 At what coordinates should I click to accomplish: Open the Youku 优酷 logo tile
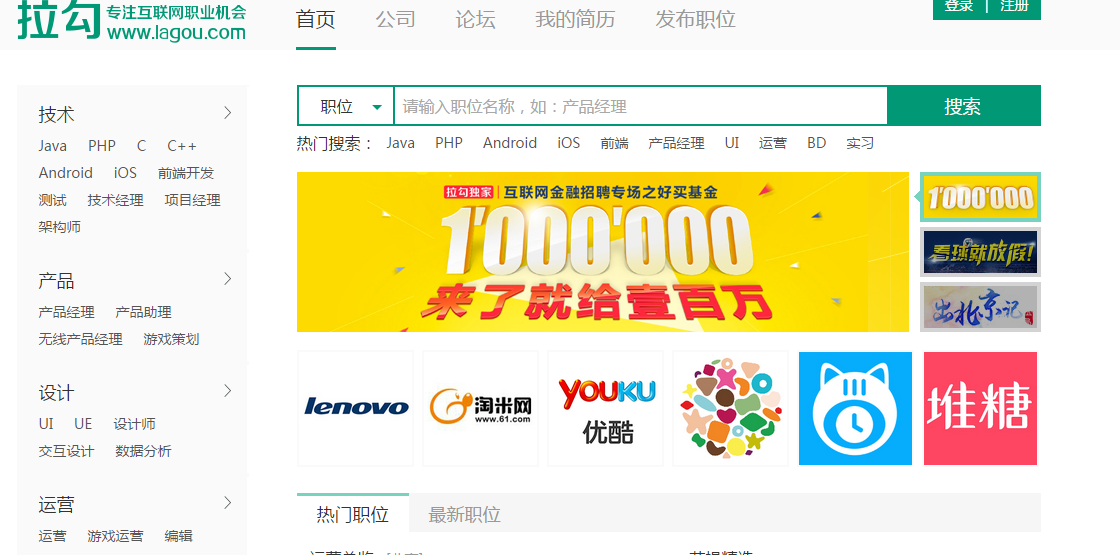606,409
